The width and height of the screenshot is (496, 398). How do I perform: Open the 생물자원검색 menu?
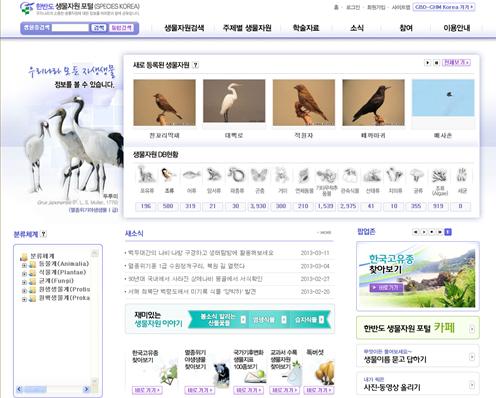pyautogui.click(x=184, y=28)
